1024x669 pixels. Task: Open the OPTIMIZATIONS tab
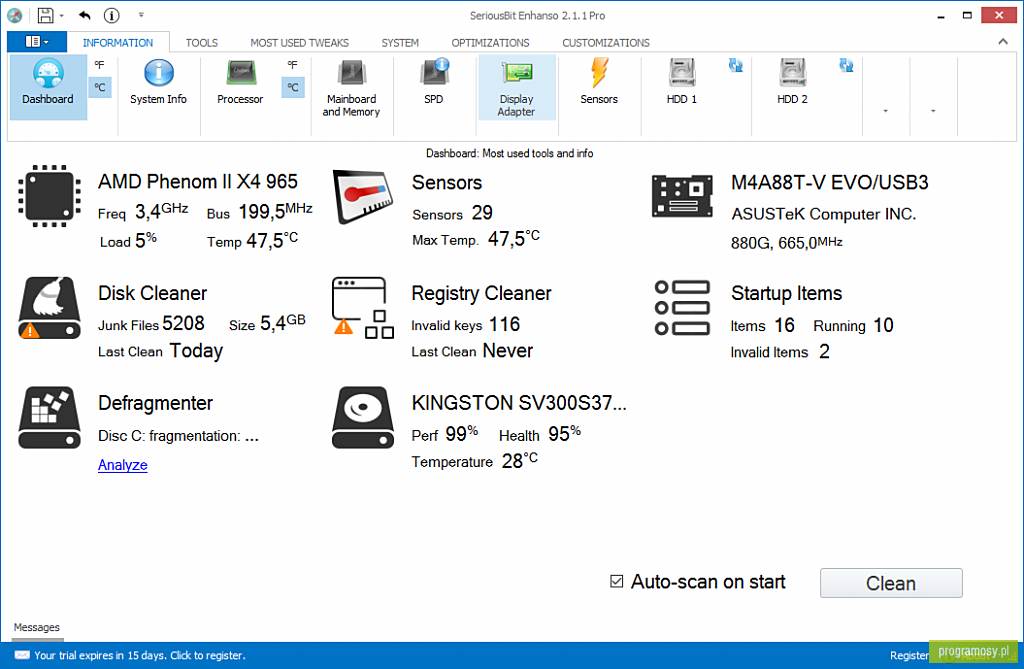click(490, 42)
